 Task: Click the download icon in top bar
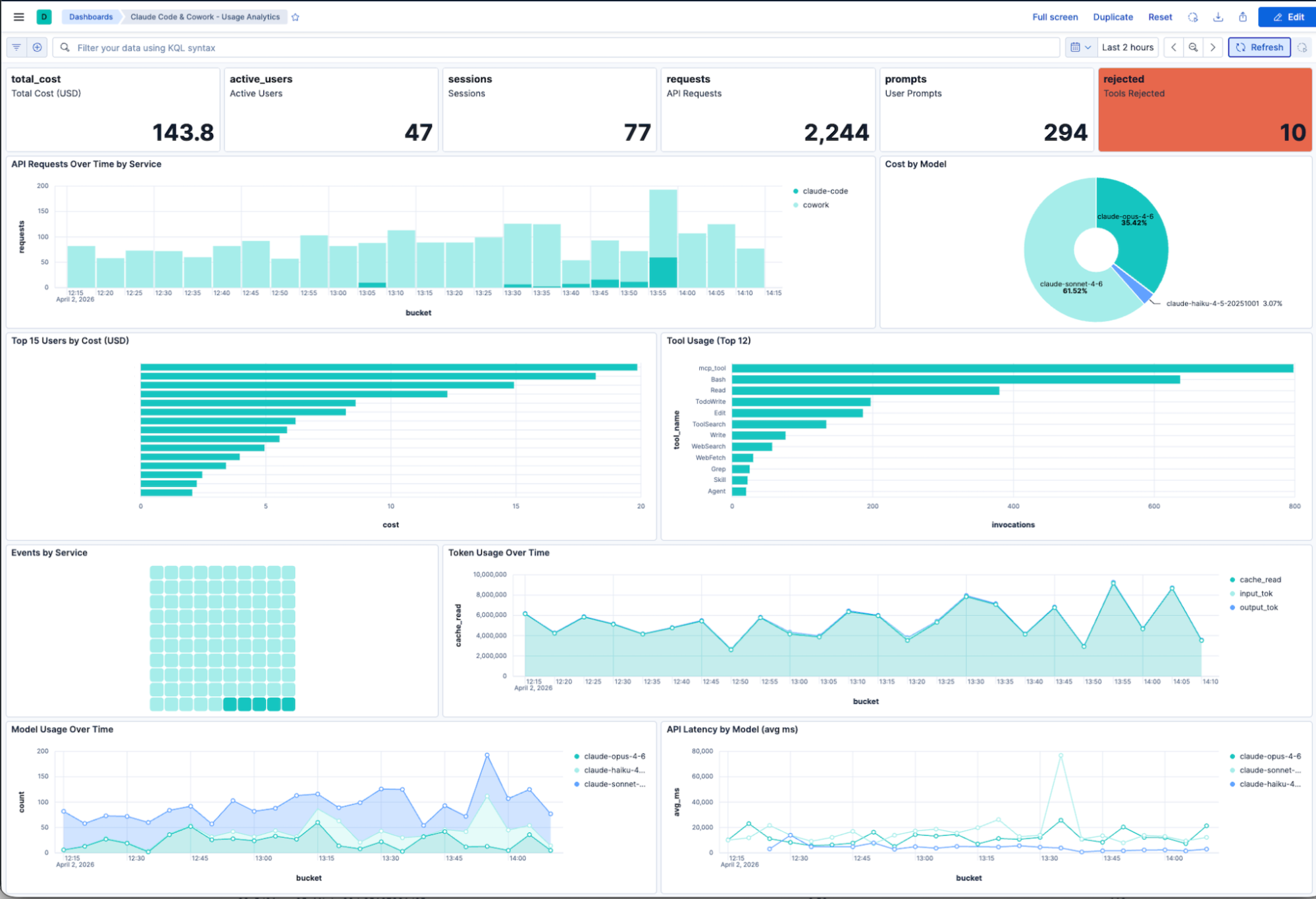tap(1218, 17)
